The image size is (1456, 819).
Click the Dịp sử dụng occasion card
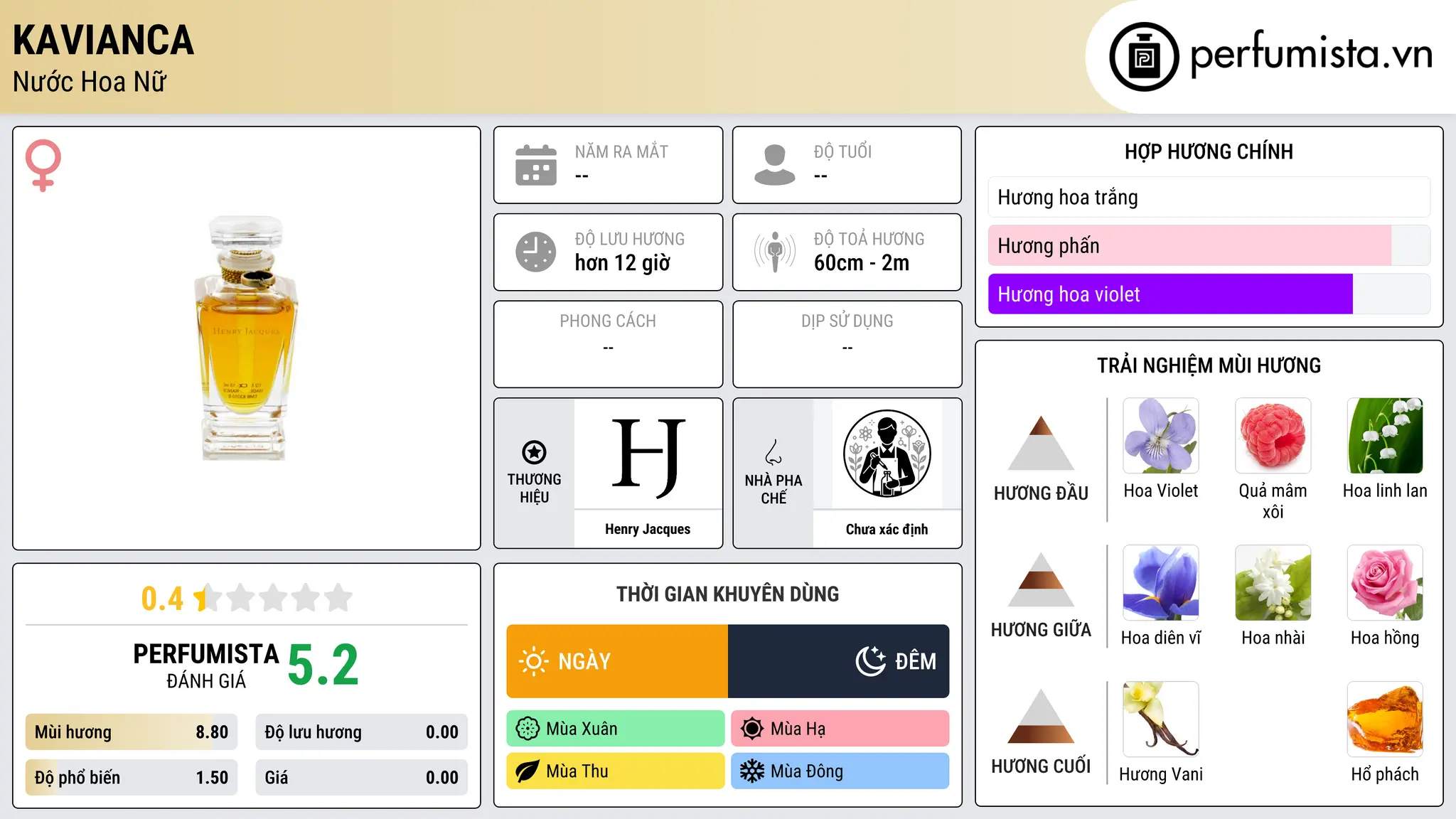pyautogui.click(x=847, y=344)
